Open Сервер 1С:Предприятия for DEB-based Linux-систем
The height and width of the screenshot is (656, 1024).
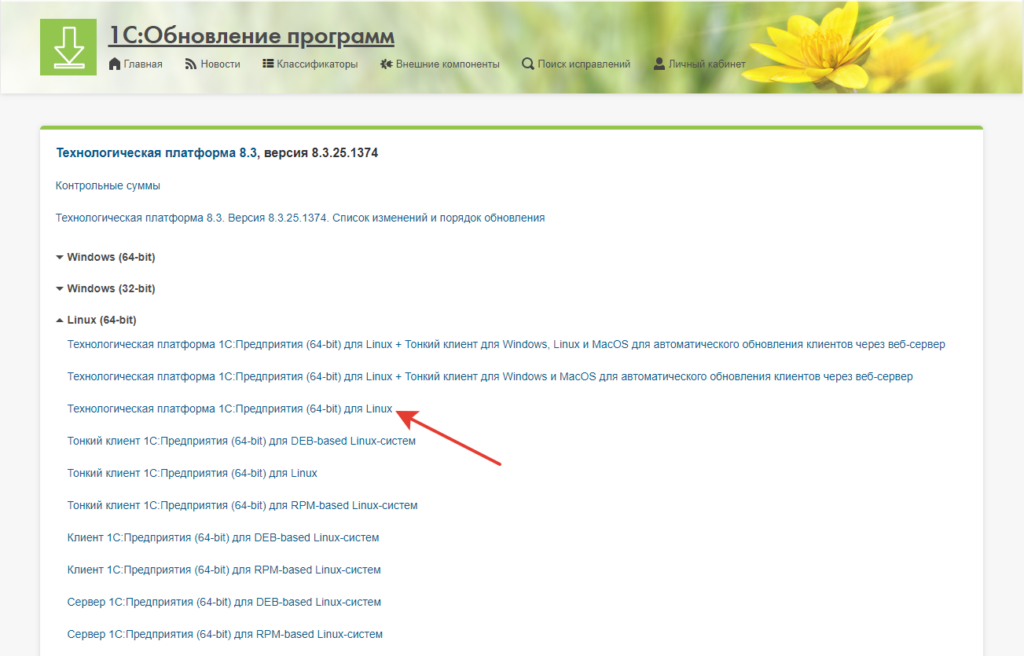pyautogui.click(x=224, y=602)
